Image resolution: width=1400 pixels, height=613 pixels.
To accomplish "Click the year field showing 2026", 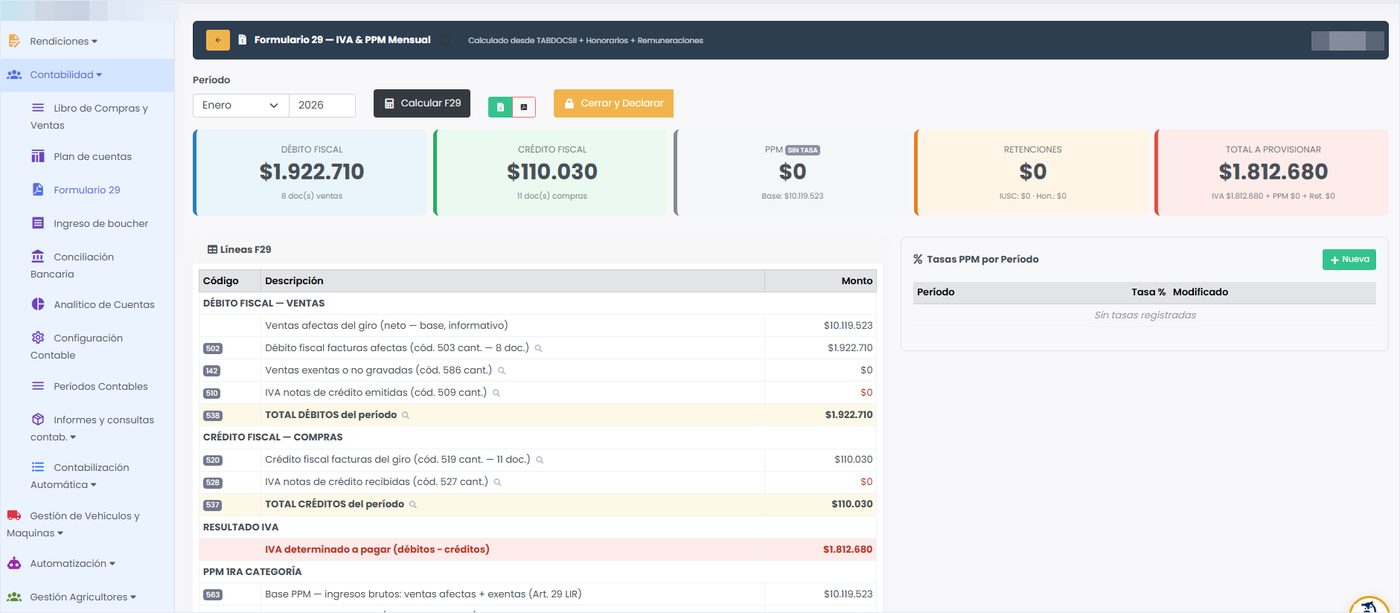I will (322, 105).
